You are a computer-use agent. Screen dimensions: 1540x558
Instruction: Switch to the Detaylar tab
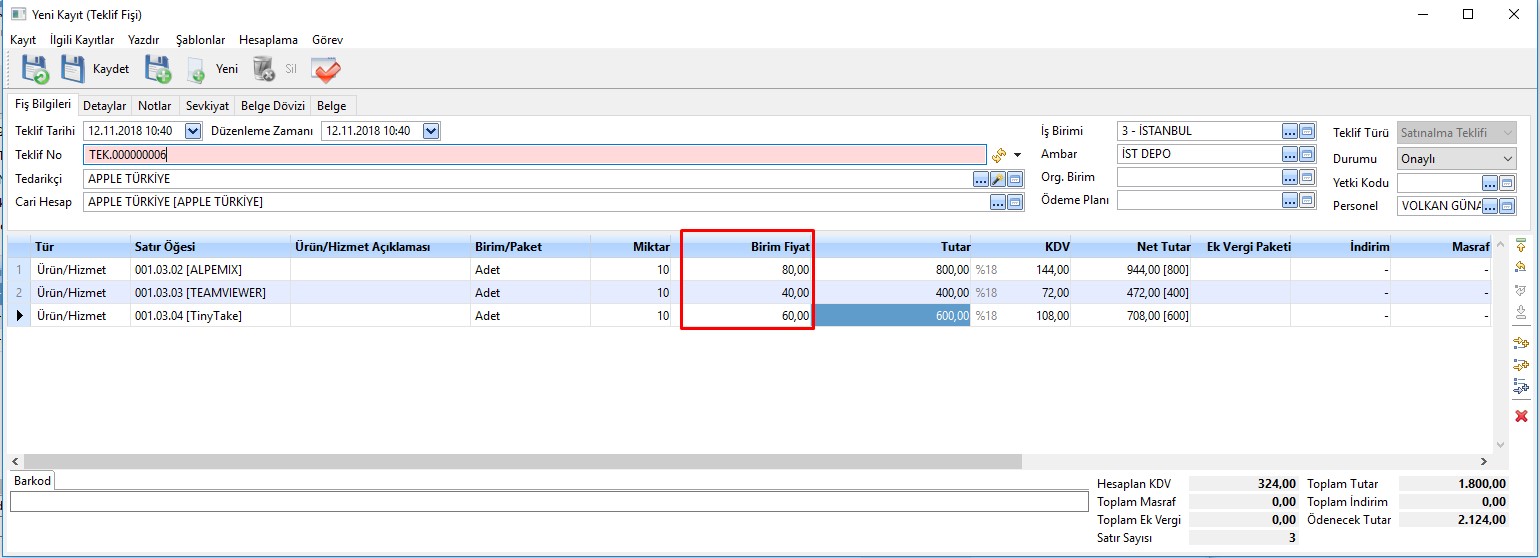tap(104, 105)
